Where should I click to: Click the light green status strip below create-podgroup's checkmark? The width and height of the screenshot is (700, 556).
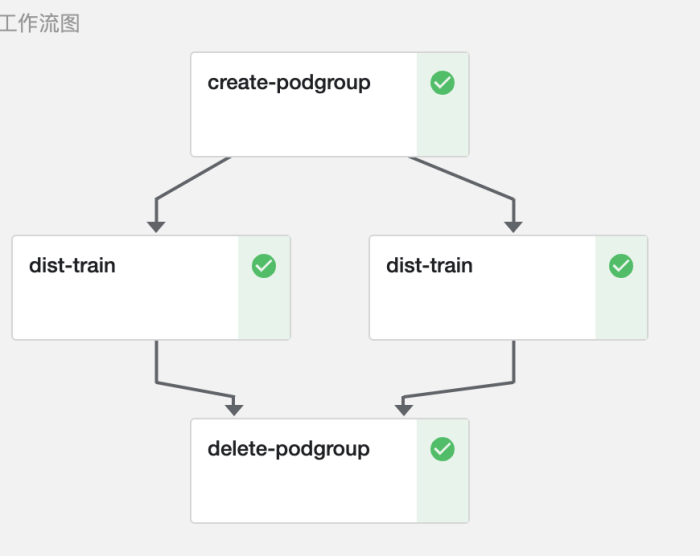(443, 128)
